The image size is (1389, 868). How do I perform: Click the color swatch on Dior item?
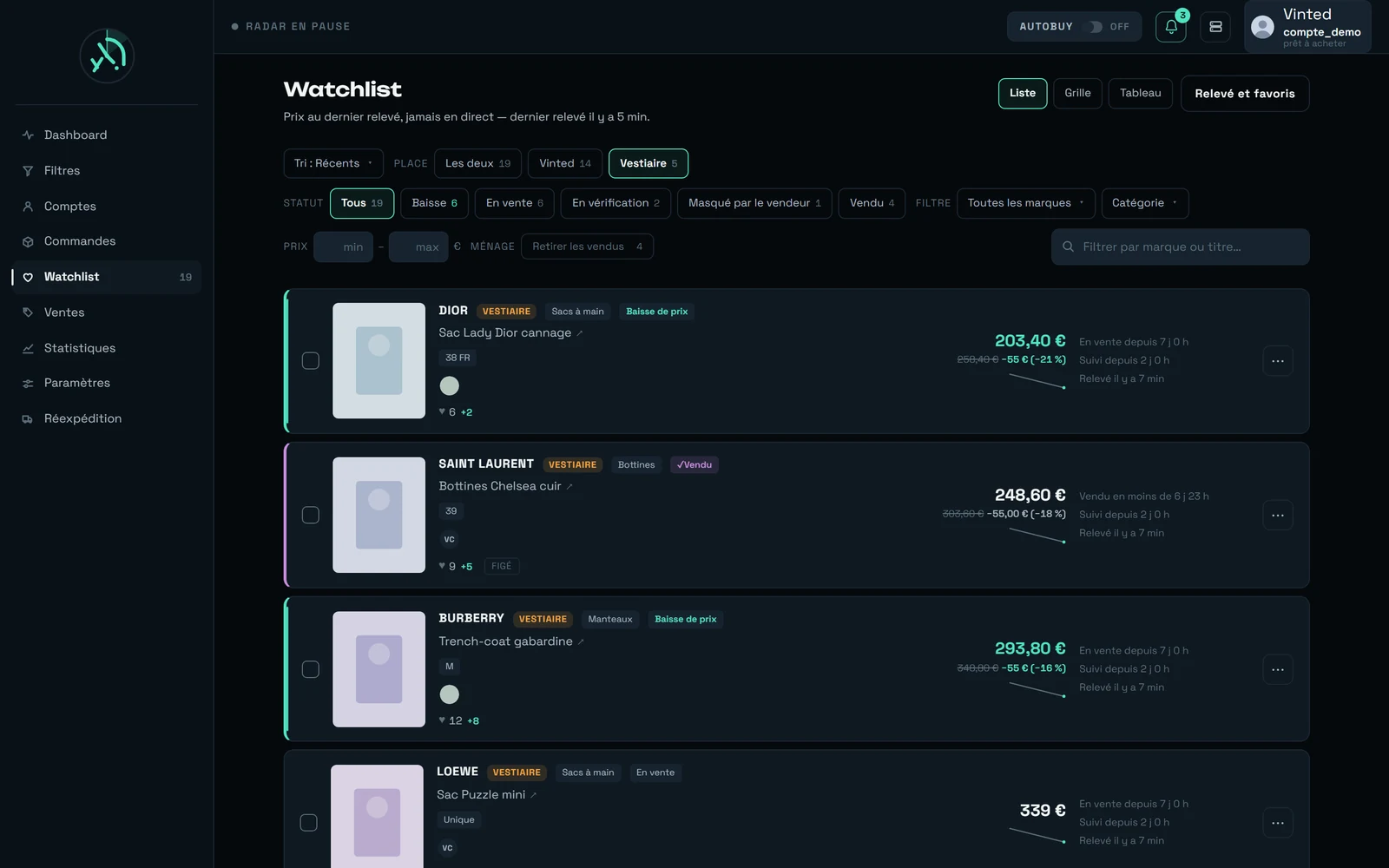click(x=449, y=385)
